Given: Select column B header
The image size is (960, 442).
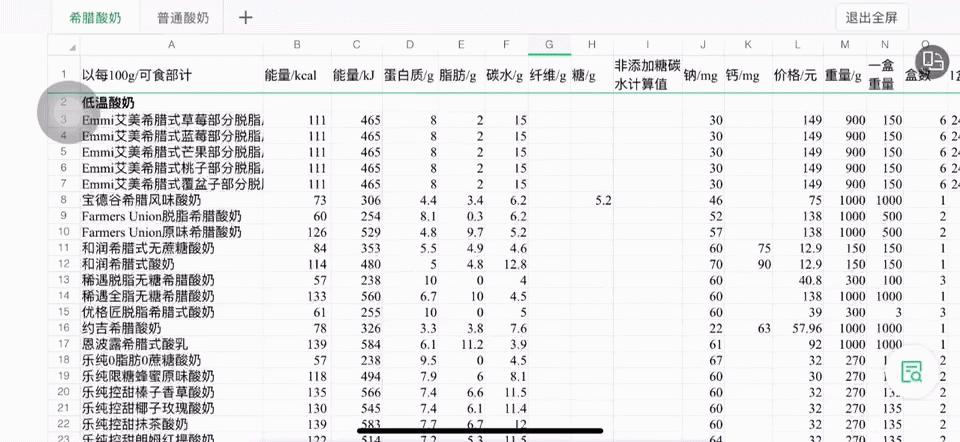Looking at the screenshot, I should coord(297,45).
